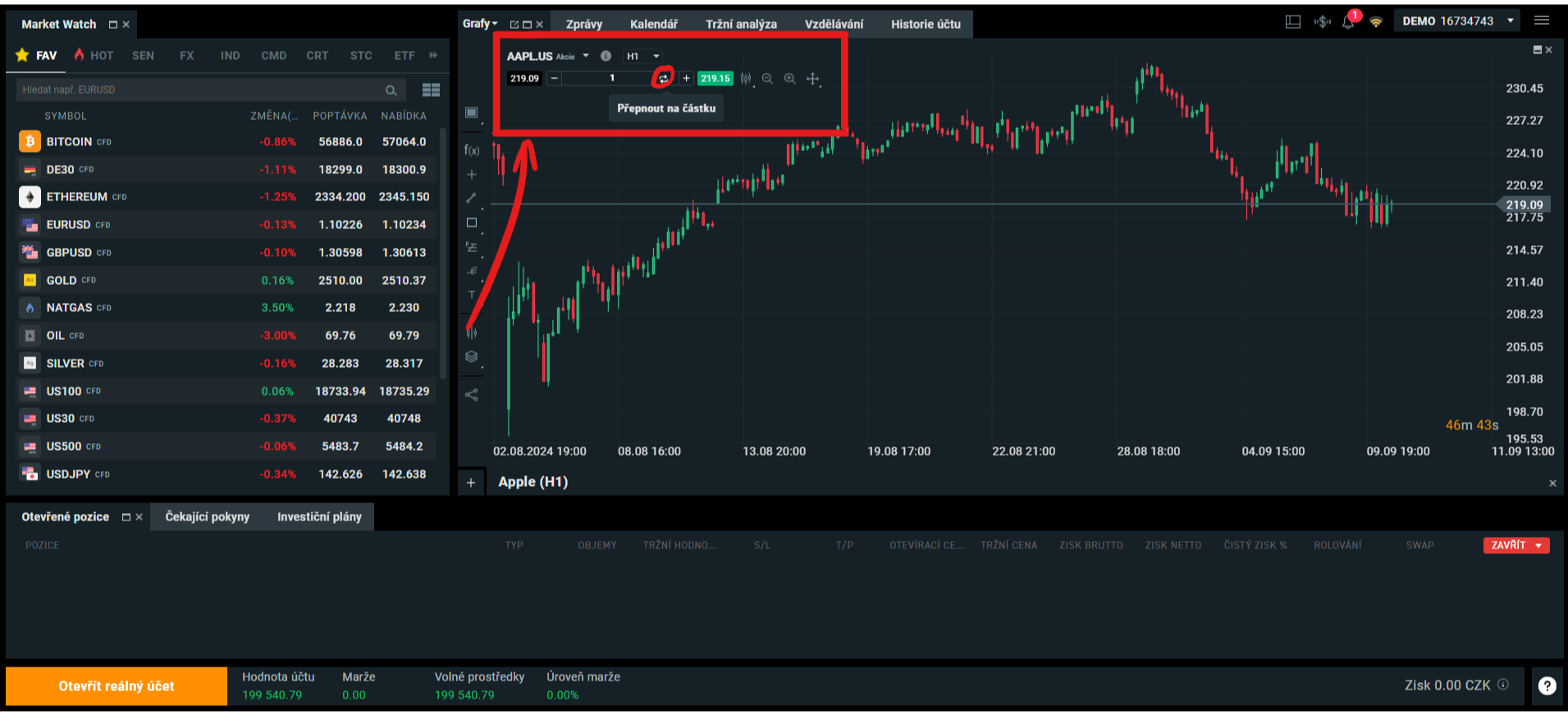This screenshot has height=715, width=1568.
Task: Zoom out on the chart
Action: (767, 79)
